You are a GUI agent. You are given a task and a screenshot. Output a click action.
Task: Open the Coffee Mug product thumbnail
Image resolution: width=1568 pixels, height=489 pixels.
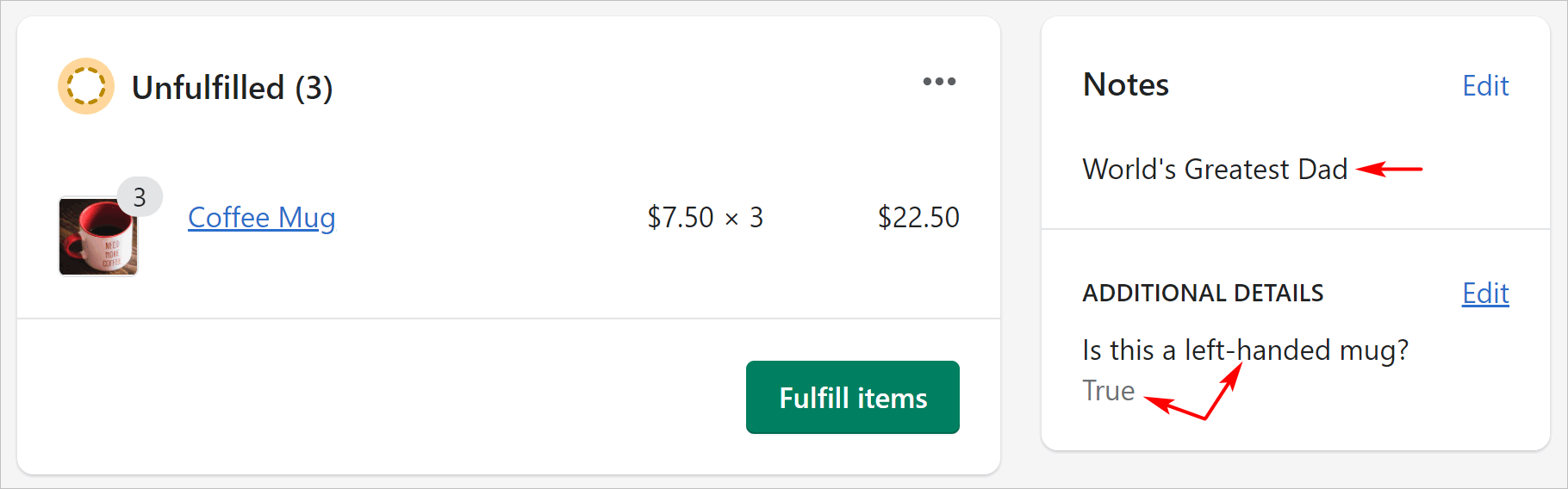pos(97,237)
